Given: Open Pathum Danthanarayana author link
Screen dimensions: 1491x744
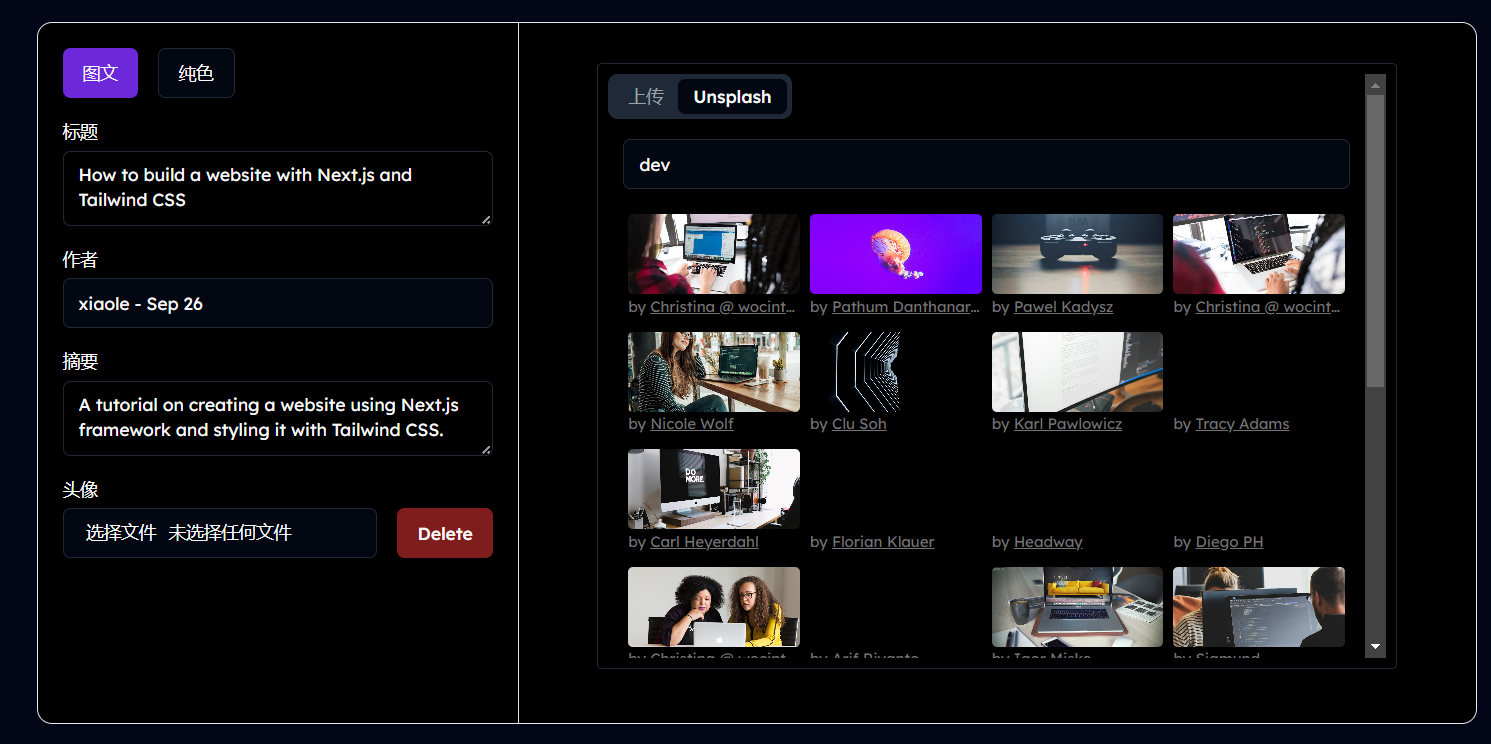Looking at the screenshot, I should (905, 307).
